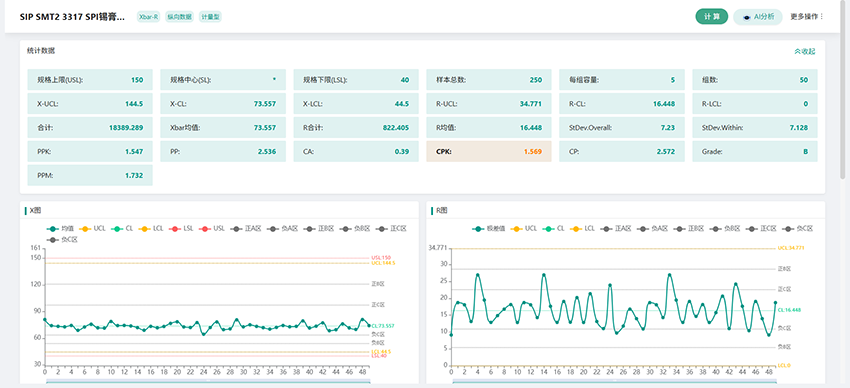Click the 样本总数 250 card
Image resolution: width=850 pixels, height=388 pixels.
pos(489,80)
